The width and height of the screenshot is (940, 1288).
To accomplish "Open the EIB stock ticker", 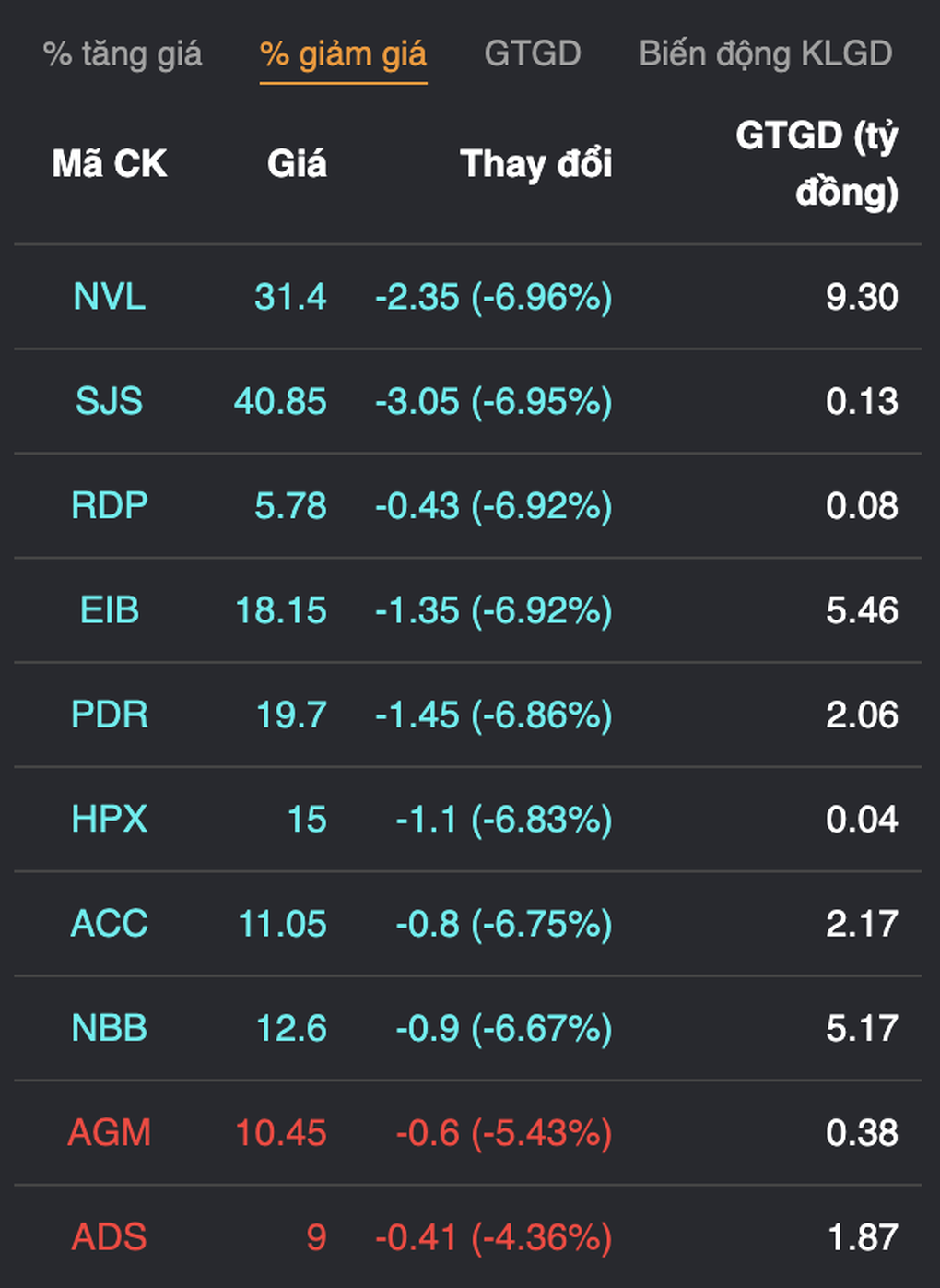I will coord(110,610).
